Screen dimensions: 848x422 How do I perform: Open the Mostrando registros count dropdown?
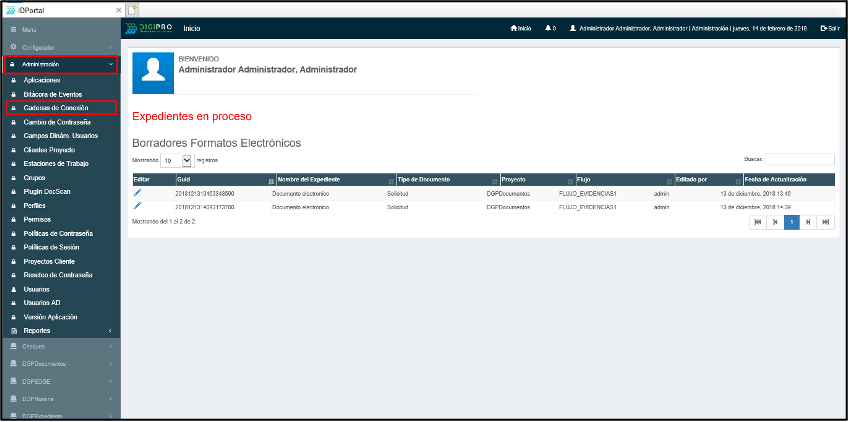coord(177,159)
